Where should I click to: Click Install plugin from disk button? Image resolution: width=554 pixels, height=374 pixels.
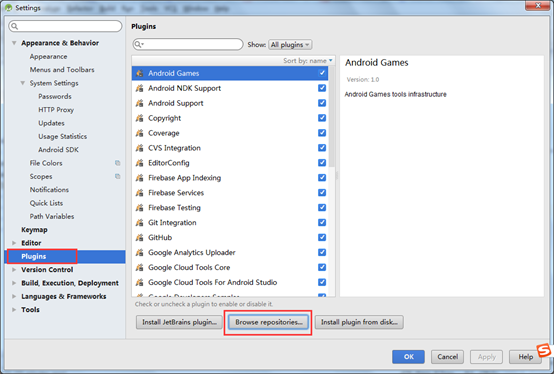(359, 322)
